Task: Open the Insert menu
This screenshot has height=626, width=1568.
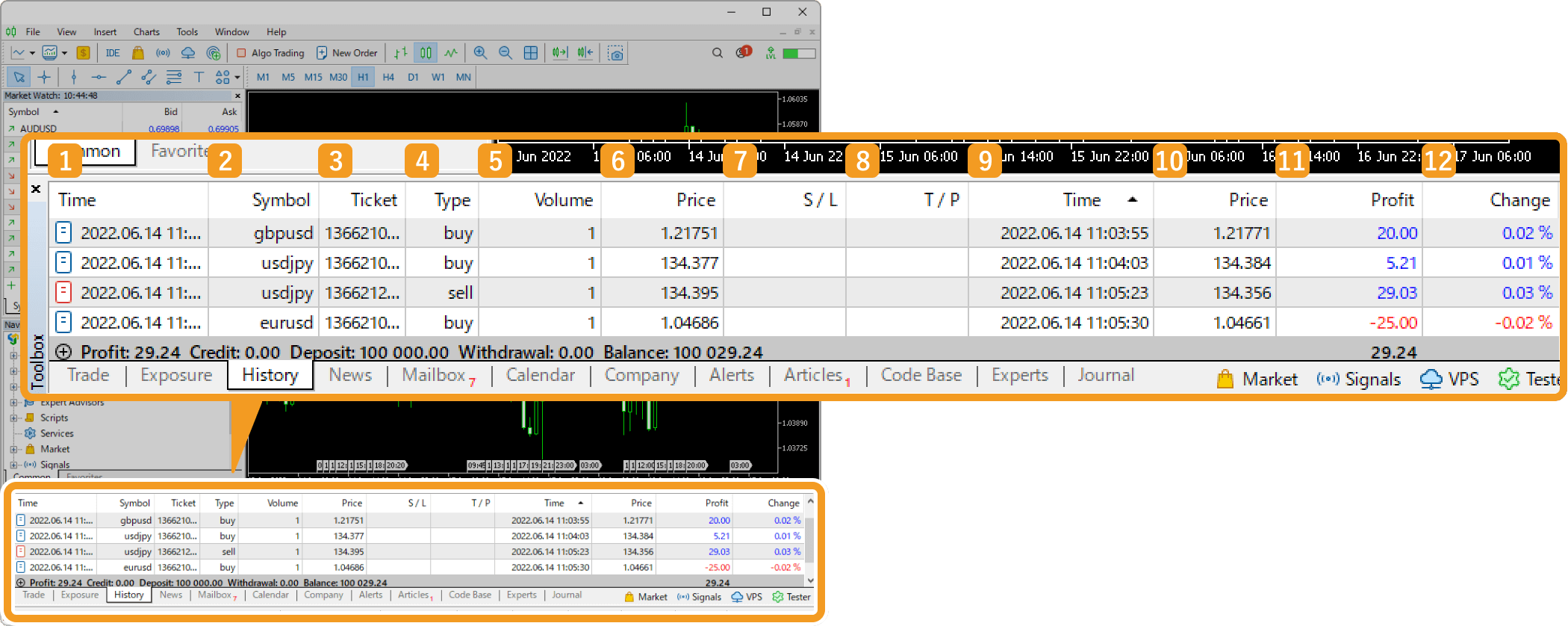Action: pos(105,32)
